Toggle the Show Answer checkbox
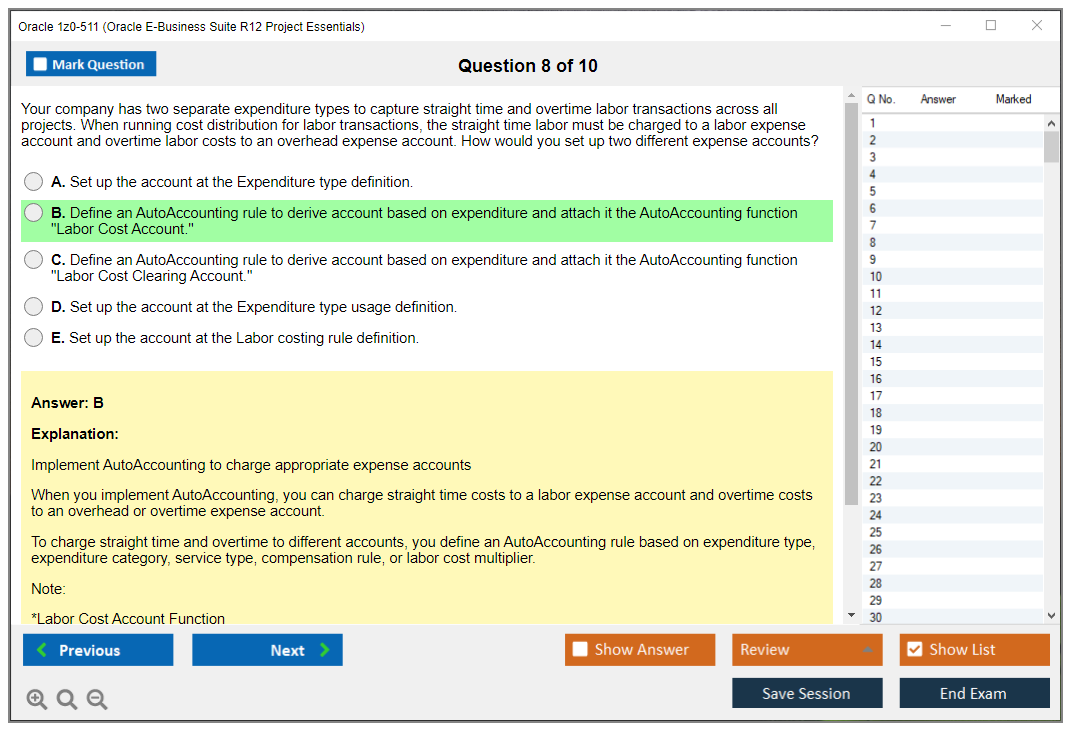This screenshot has width=1075, height=735. [x=580, y=650]
